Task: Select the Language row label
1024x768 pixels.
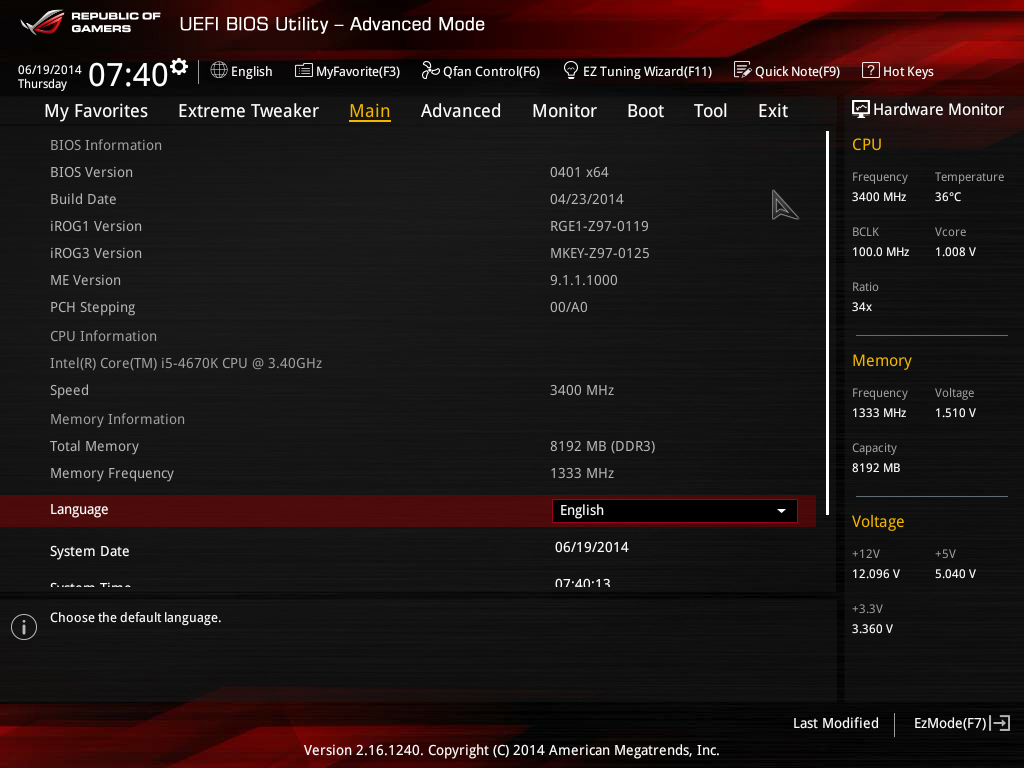Action: point(79,510)
